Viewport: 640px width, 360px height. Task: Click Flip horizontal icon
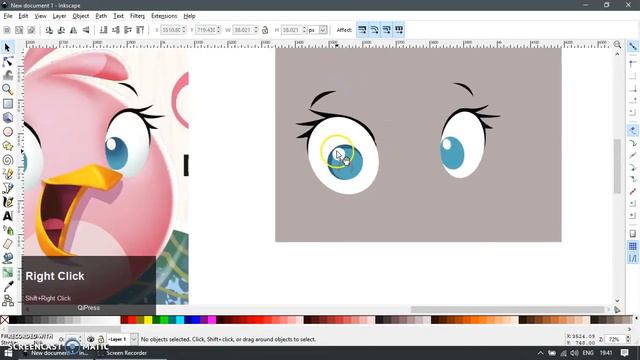[x=73, y=30]
